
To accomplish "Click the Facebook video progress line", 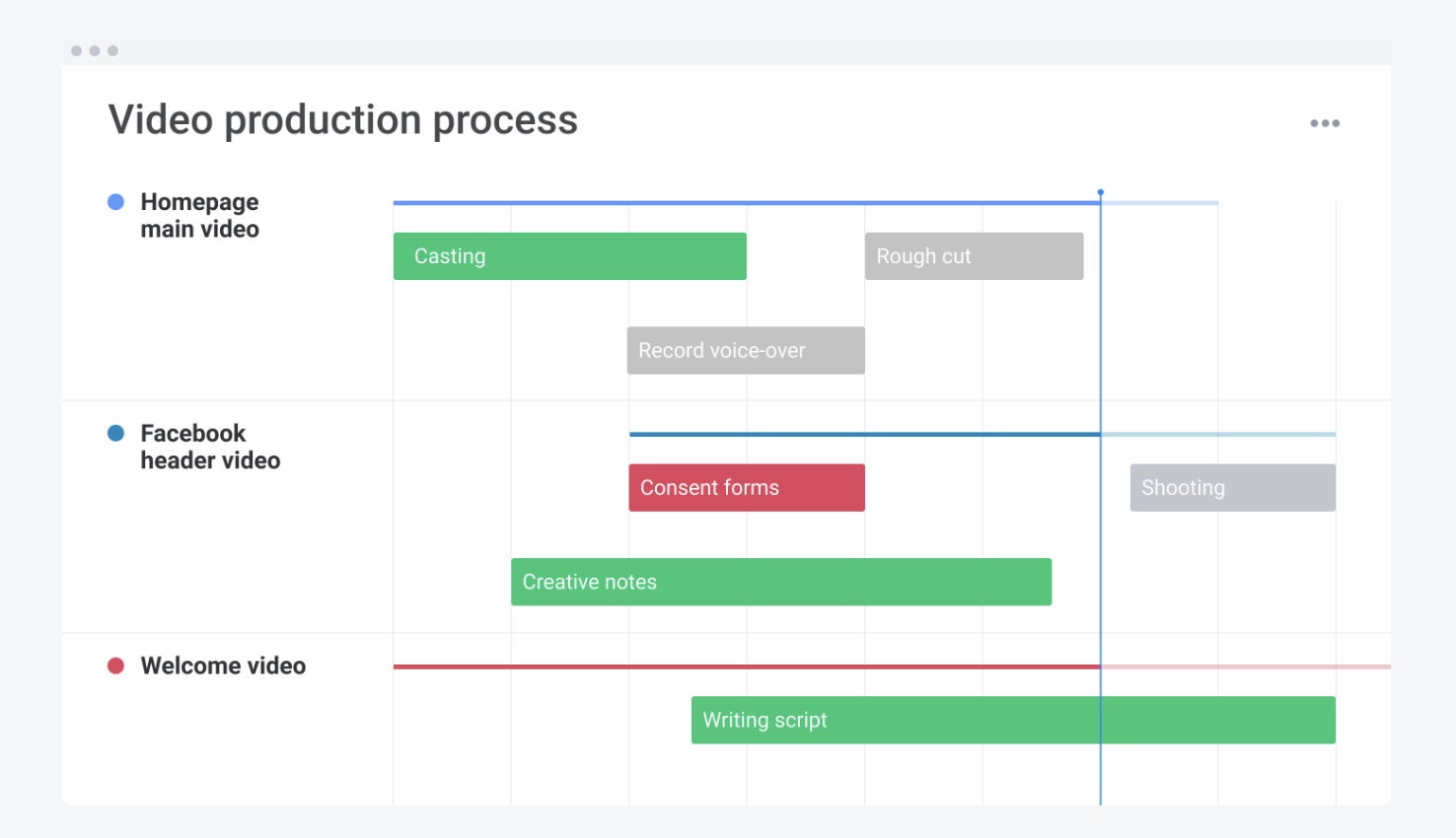I will coord(864,434).
